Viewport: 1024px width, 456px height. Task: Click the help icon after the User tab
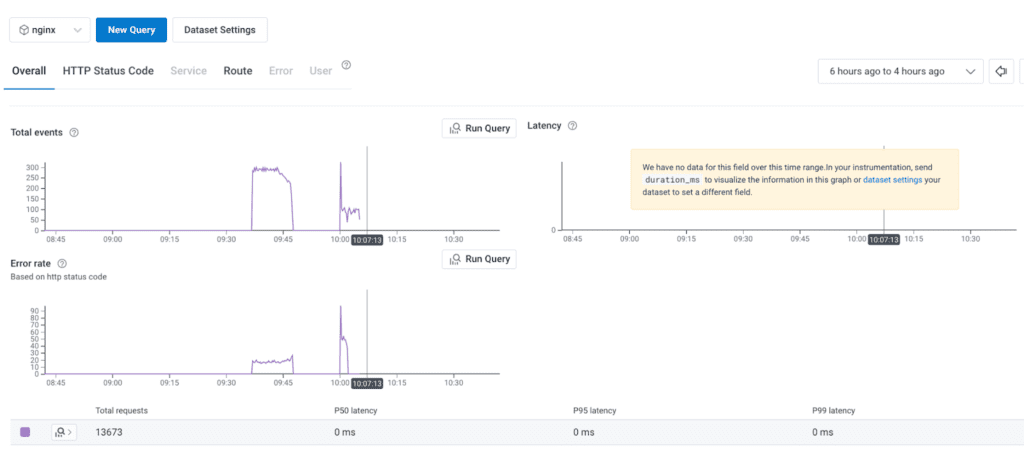tap(346, 65)
